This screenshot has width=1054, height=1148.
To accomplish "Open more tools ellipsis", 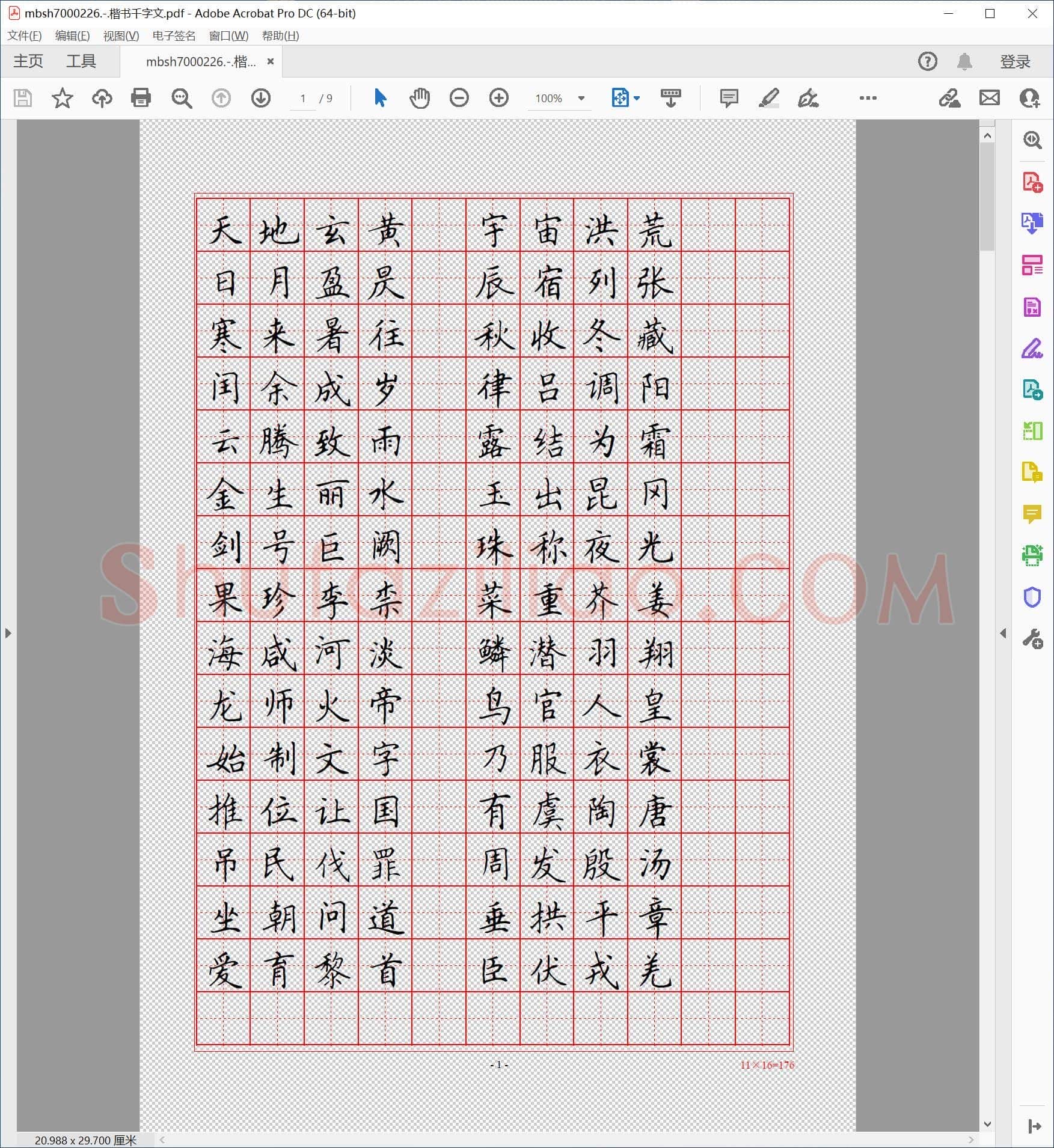I will 868,98.
